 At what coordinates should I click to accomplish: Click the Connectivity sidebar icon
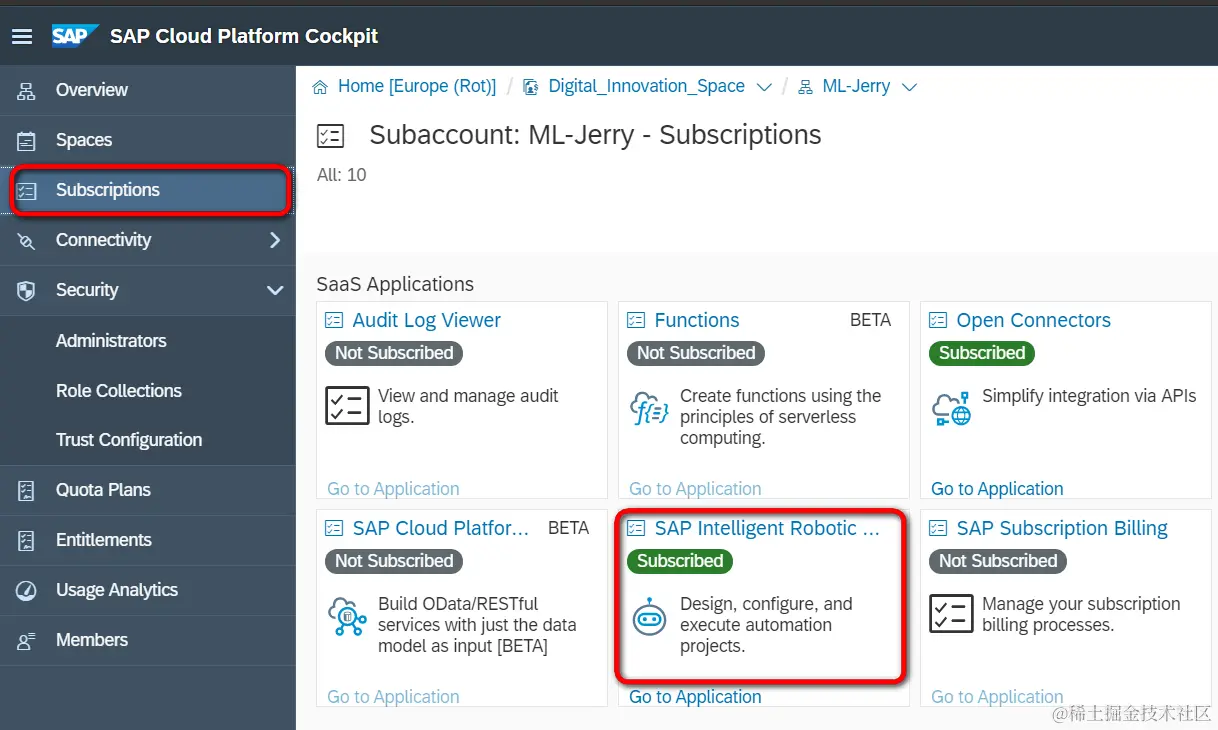26,241
